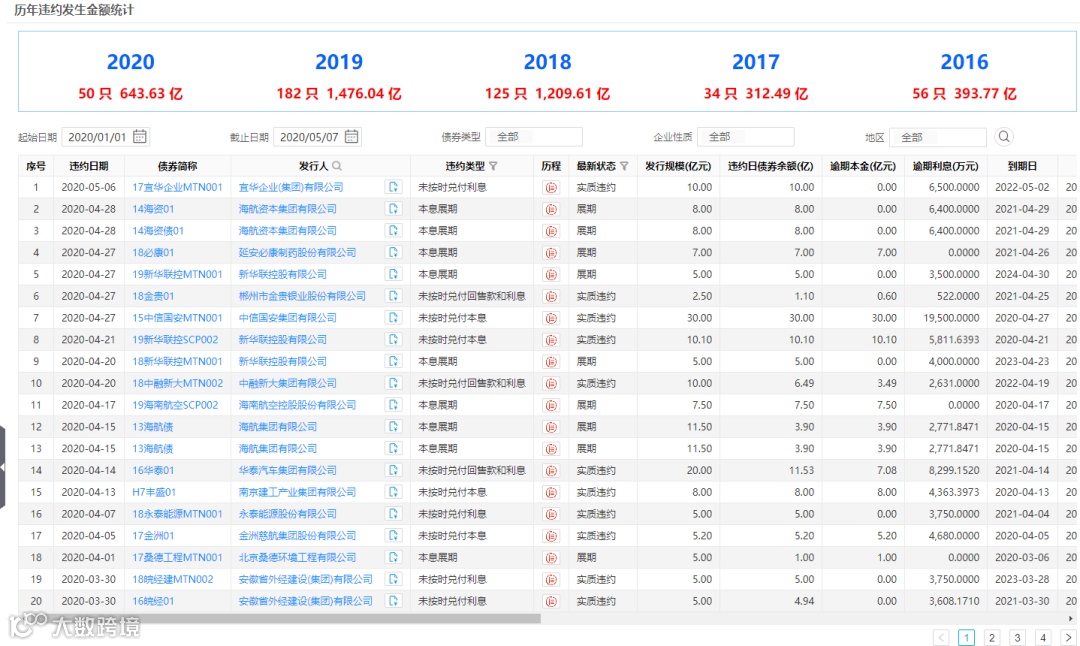
Task: Open the 企业性质 dropdown showing 全部
Action: pos(746,137)
